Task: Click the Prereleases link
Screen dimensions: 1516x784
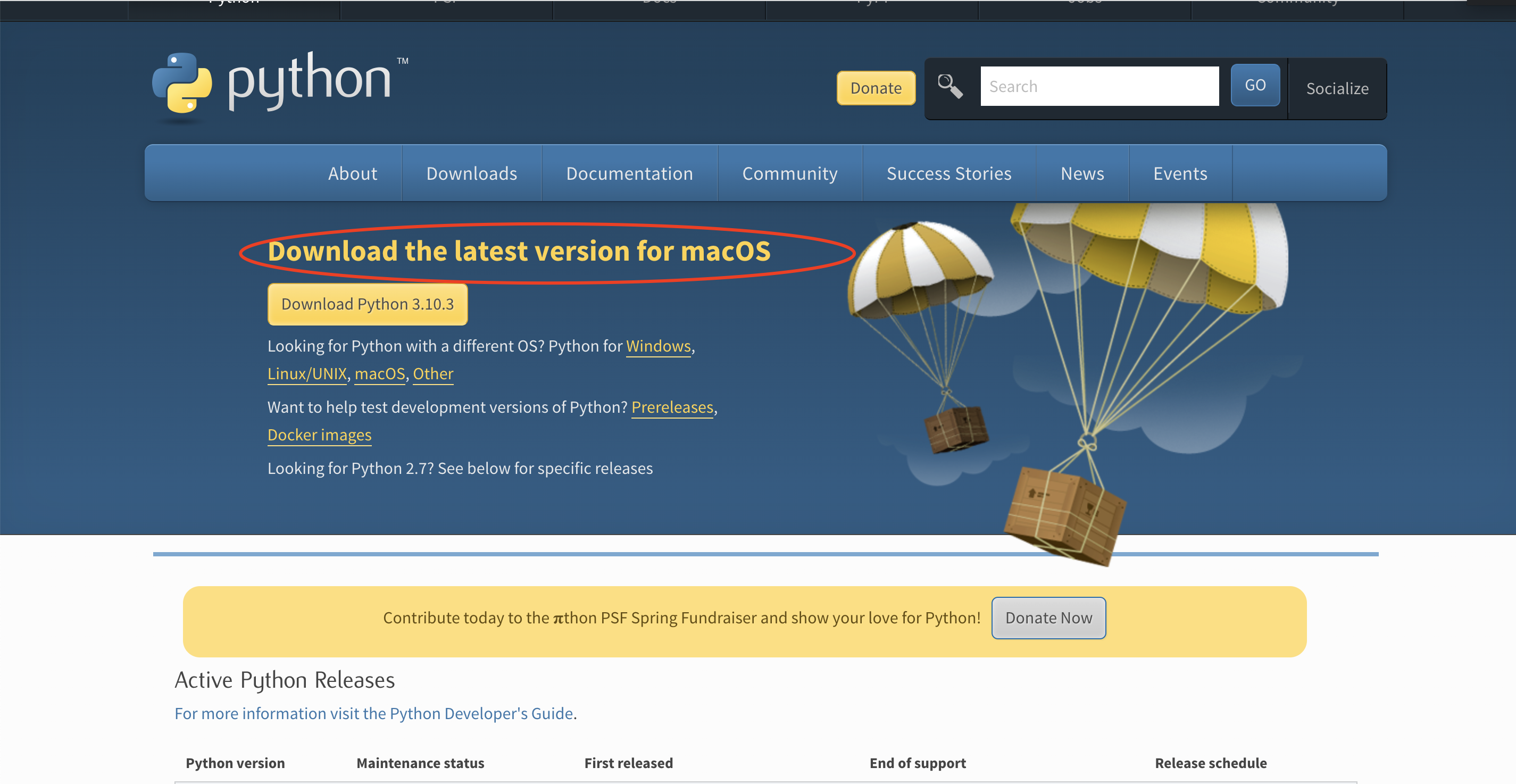Action: point(671,407)
